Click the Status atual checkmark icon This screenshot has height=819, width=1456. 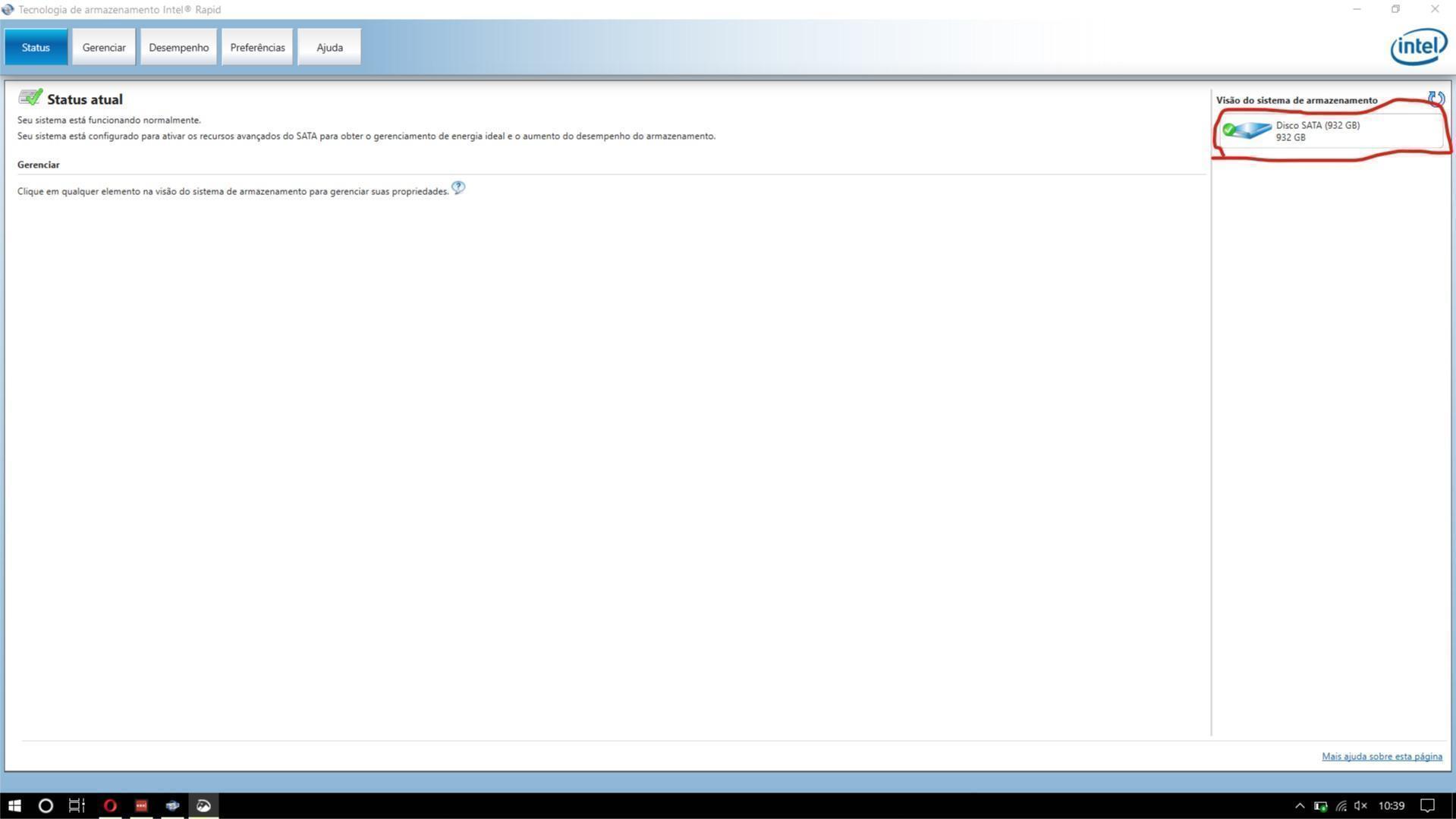(30, 97)
